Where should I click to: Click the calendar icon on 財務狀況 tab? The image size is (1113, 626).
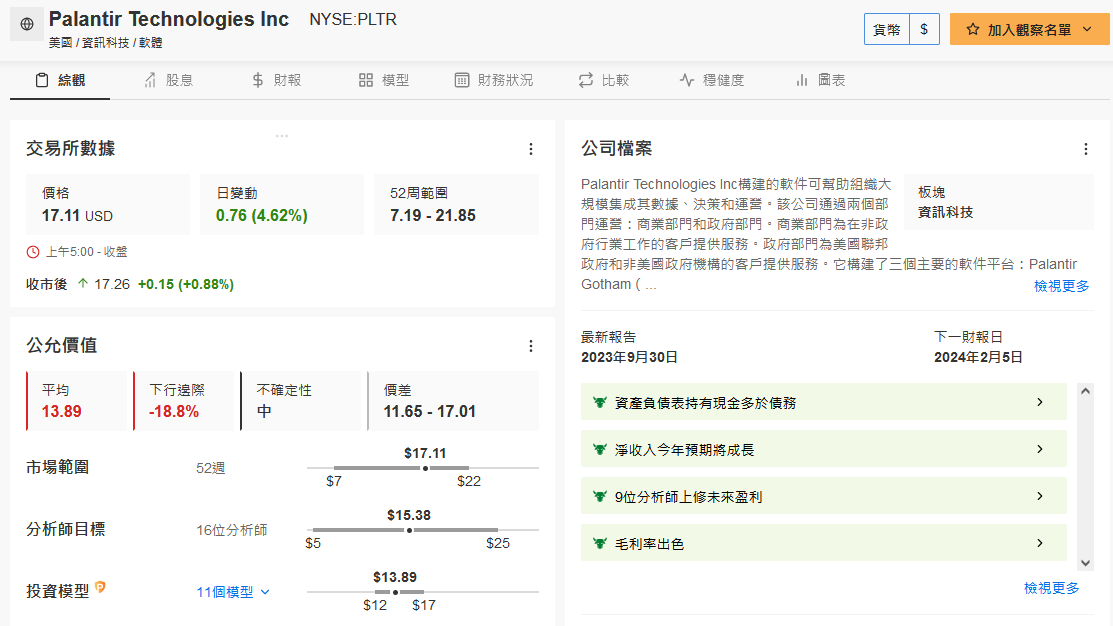coord(461,80)
